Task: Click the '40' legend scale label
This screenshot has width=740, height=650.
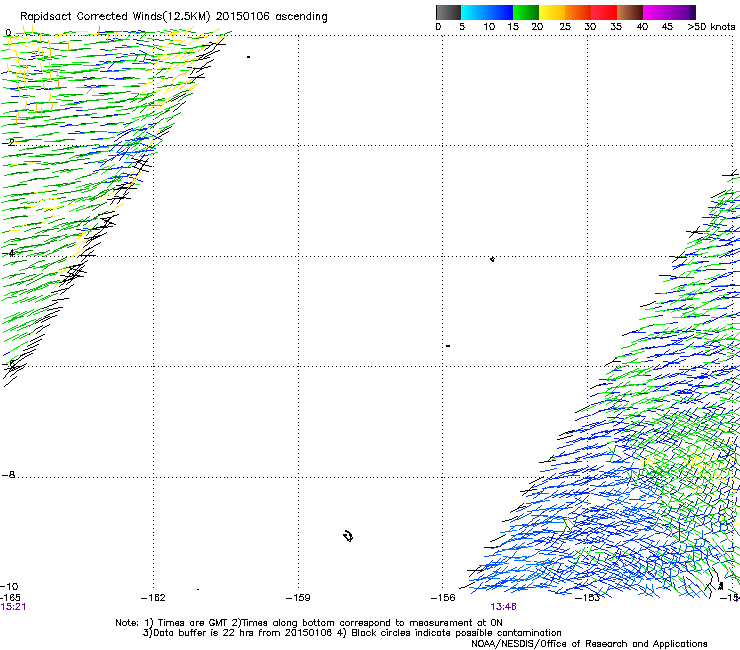Action: click(x=642, y=27)
